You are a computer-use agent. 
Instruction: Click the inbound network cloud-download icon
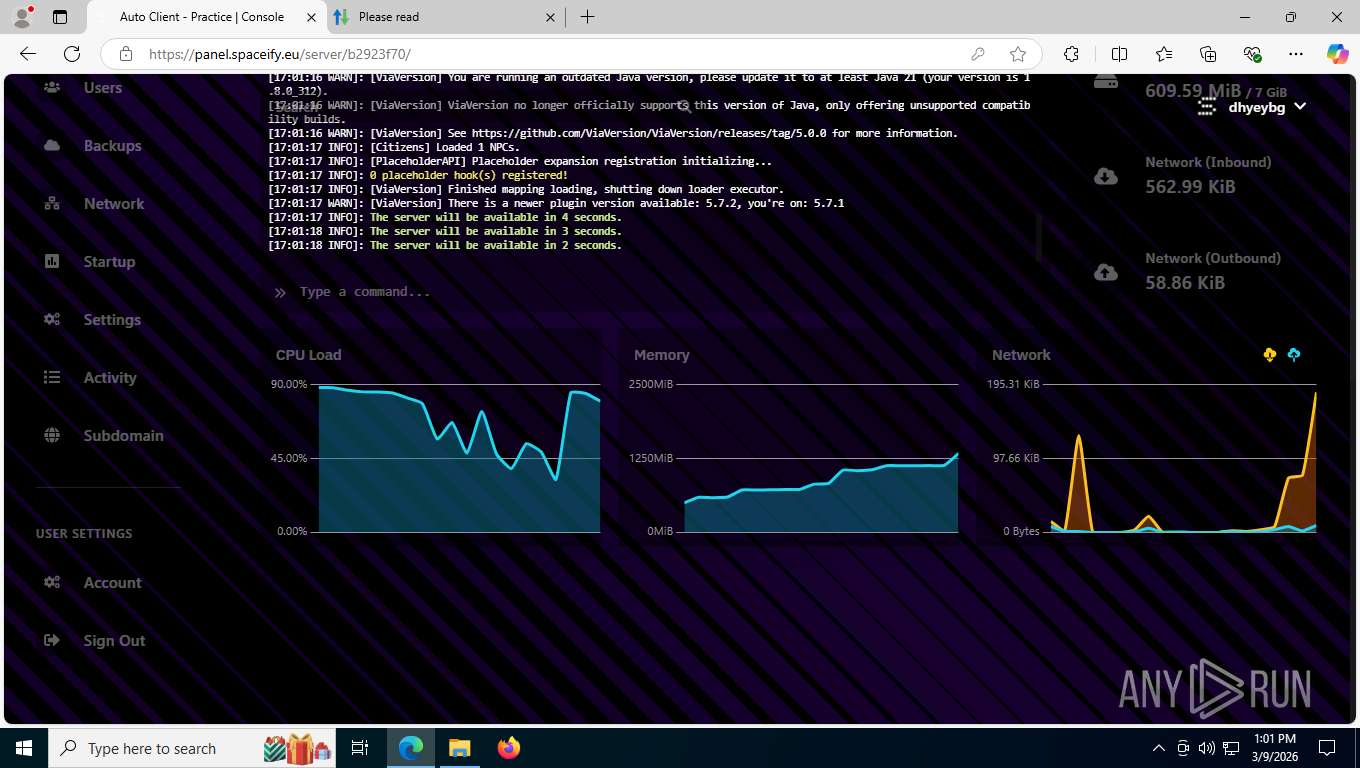click(1106, 176)
